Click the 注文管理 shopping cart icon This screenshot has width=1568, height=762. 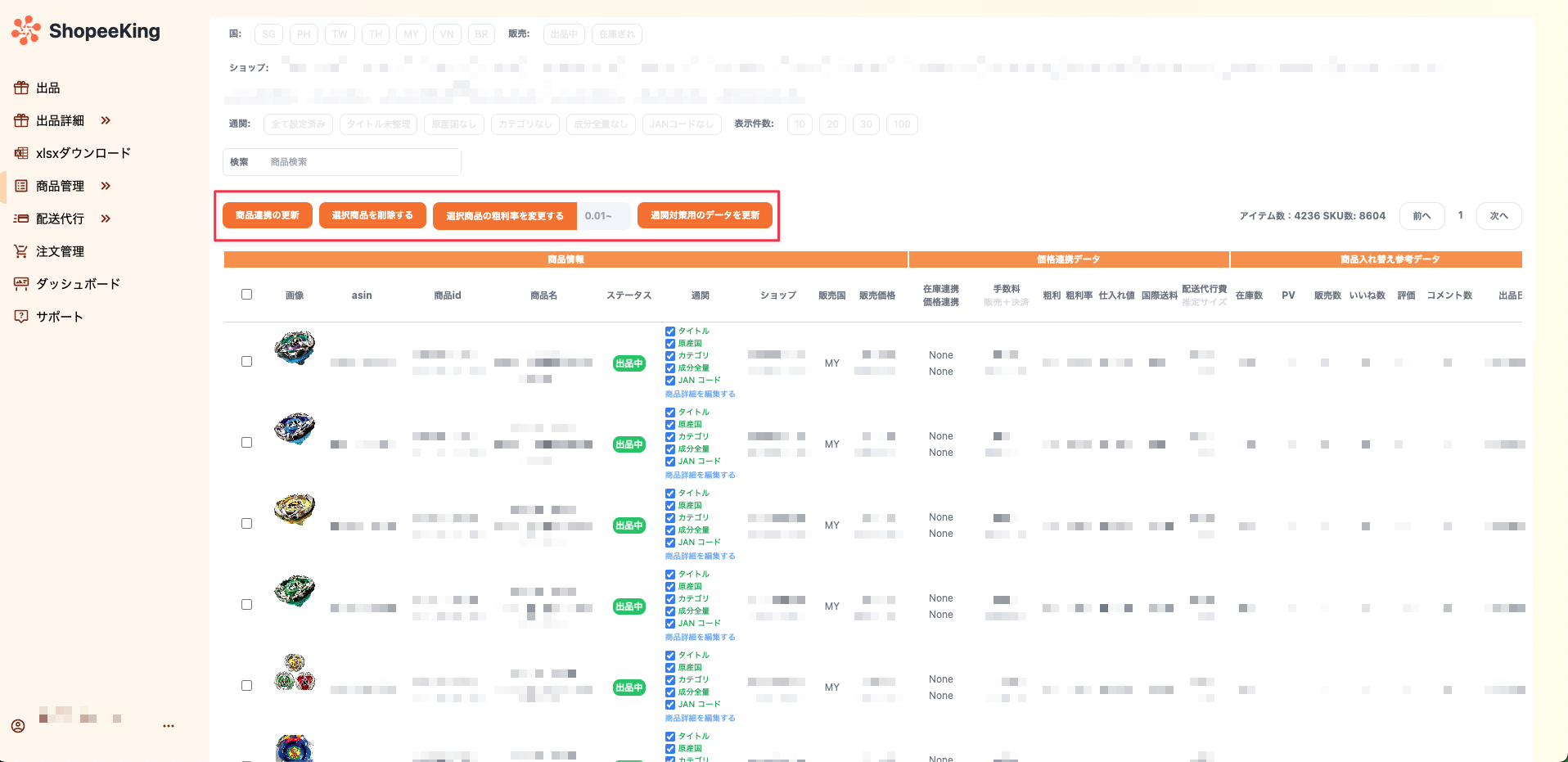[21, 251]
